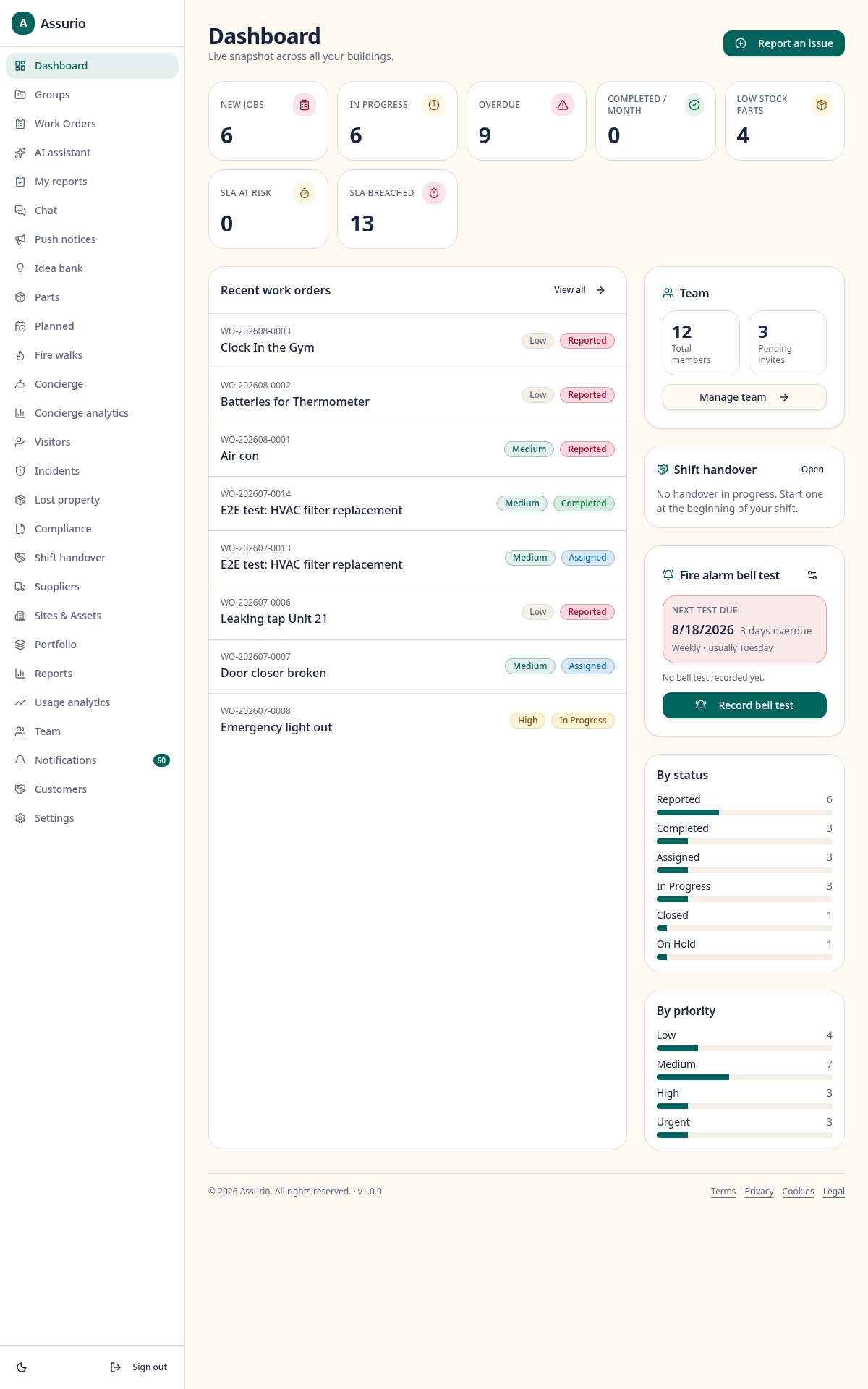
Task: Click the Notifications 60 badge
Action: [x=161, y=760]
